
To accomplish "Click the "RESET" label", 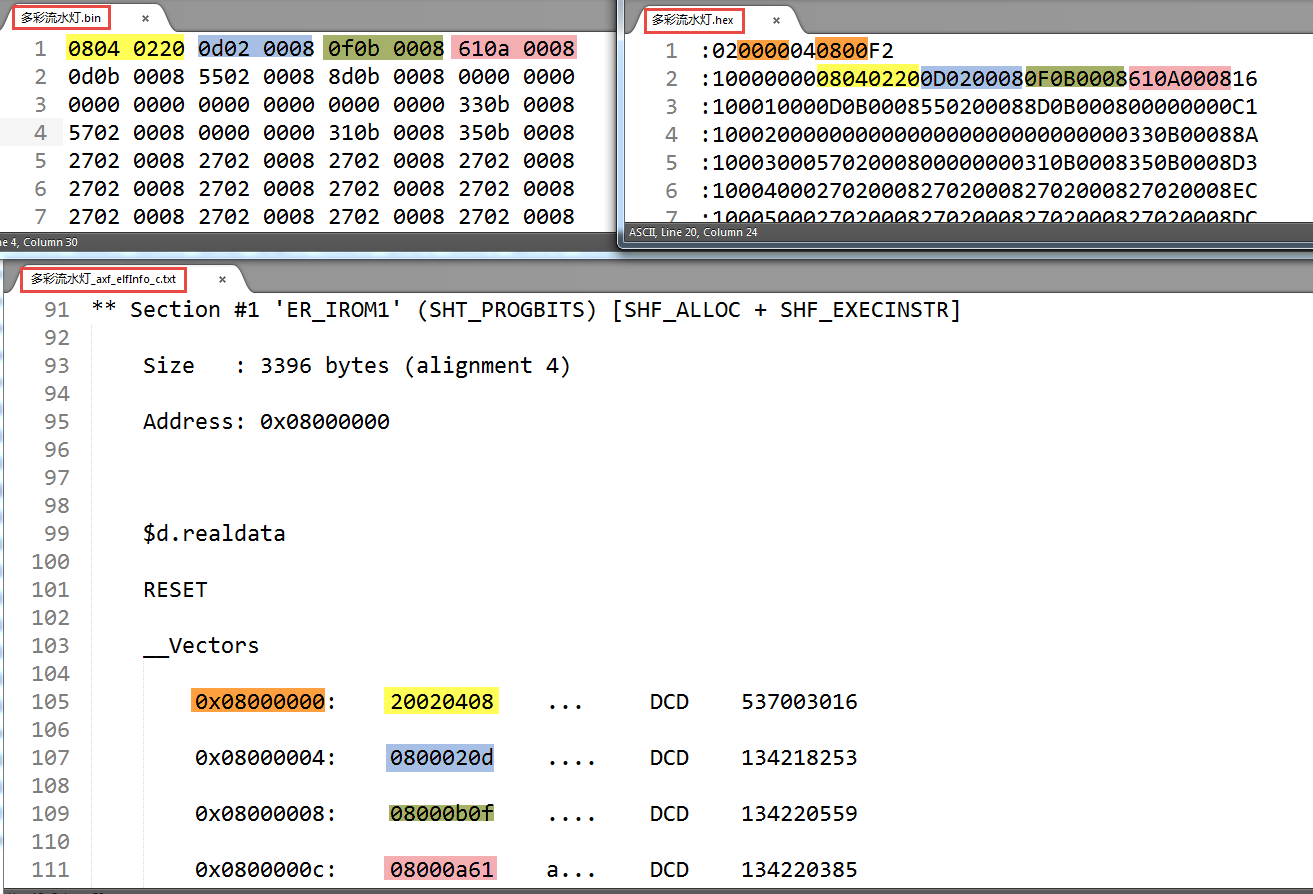I will (175, 589).
